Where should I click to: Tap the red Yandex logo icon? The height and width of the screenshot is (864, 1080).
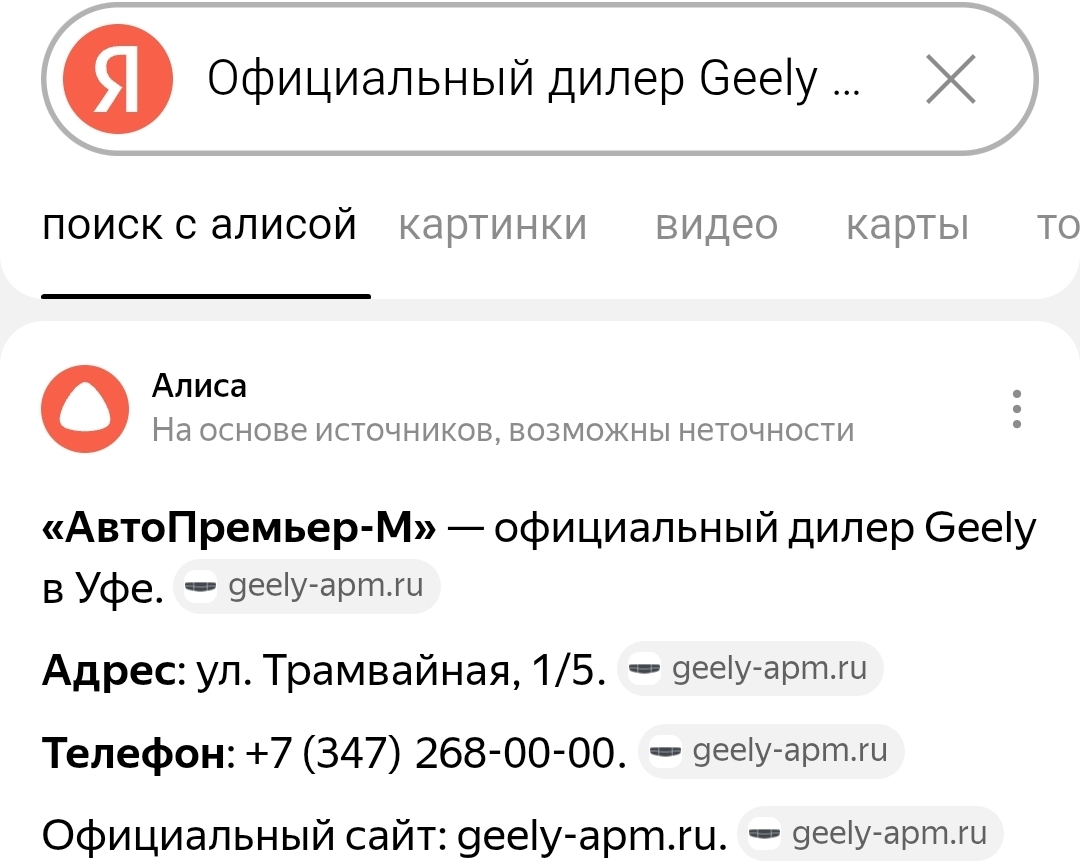point(118,79)
